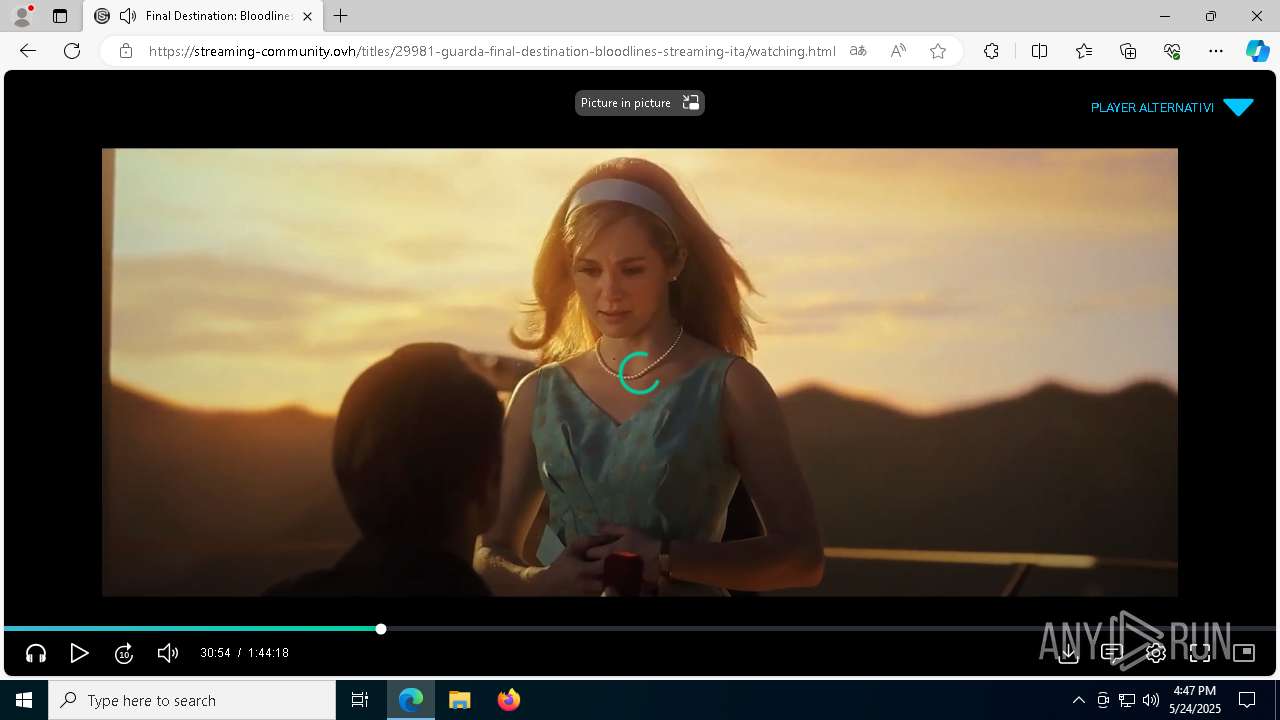This screenshot has width=1280, height=720.
Task: Click the Picture in picture overlay button
Action: pyautogui.click(x=640, y=103)
